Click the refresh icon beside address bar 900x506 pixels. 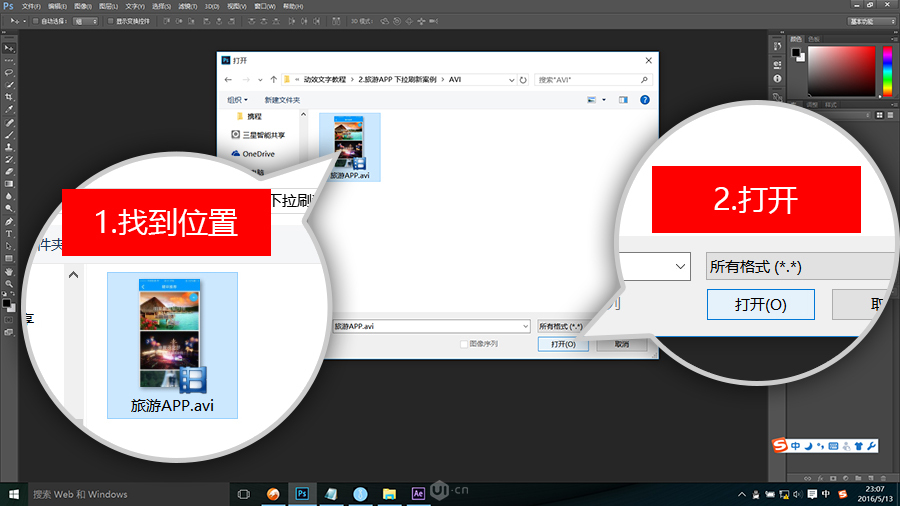click(x=523, y=79)
